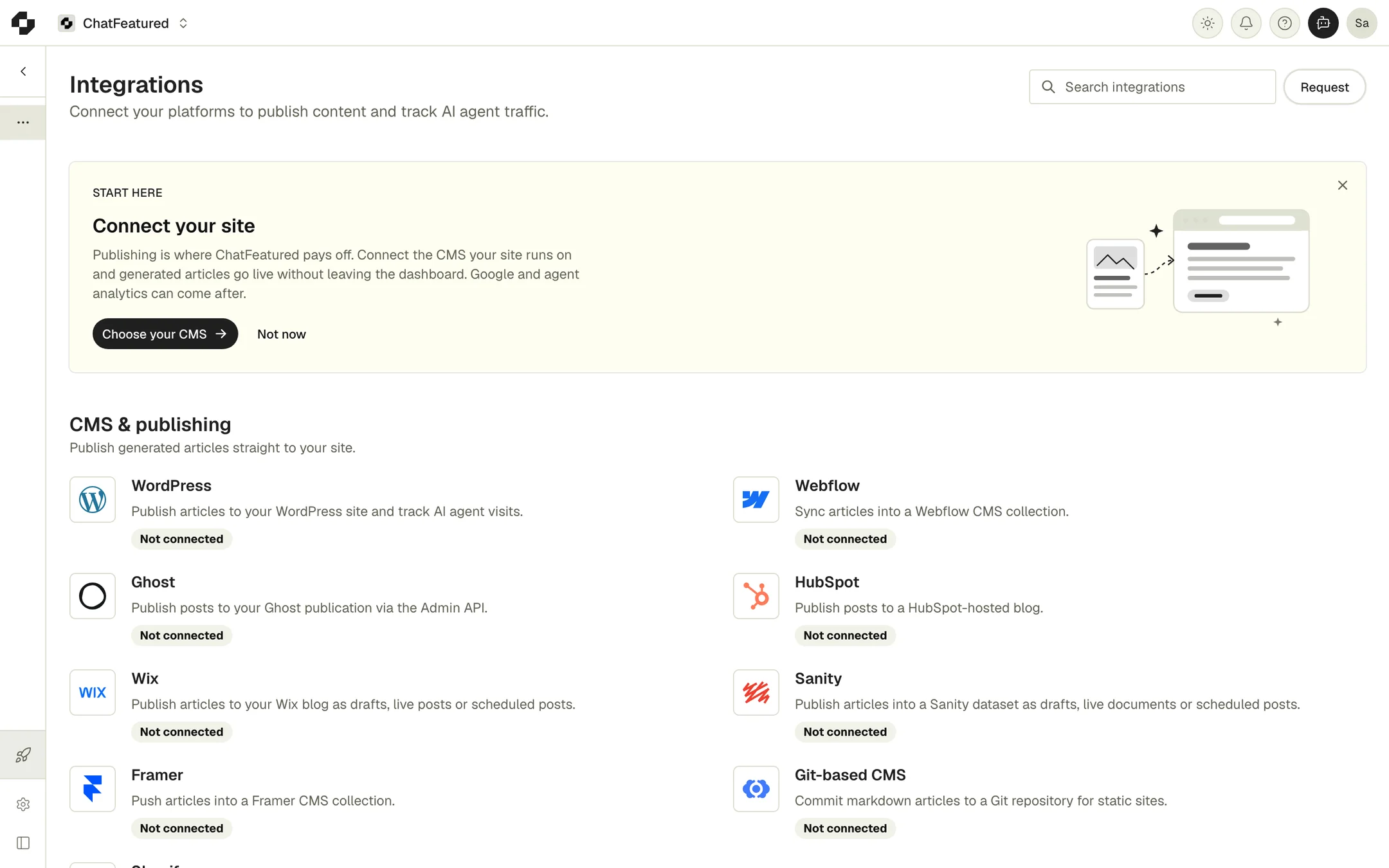The height and width of the screenshot is (868, 1389).
Task: Open the Ghost integration title
Action: (x=153, y=582)
